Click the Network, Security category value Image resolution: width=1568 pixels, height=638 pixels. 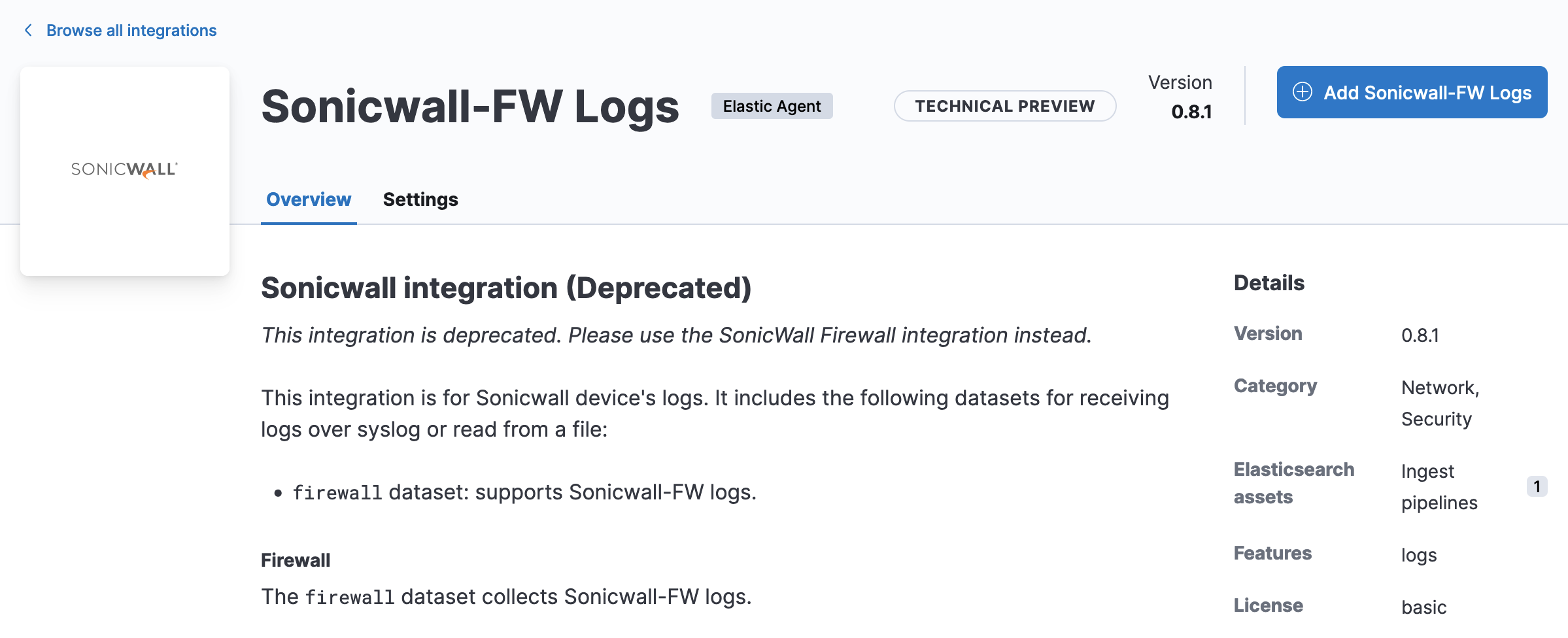1440,403
